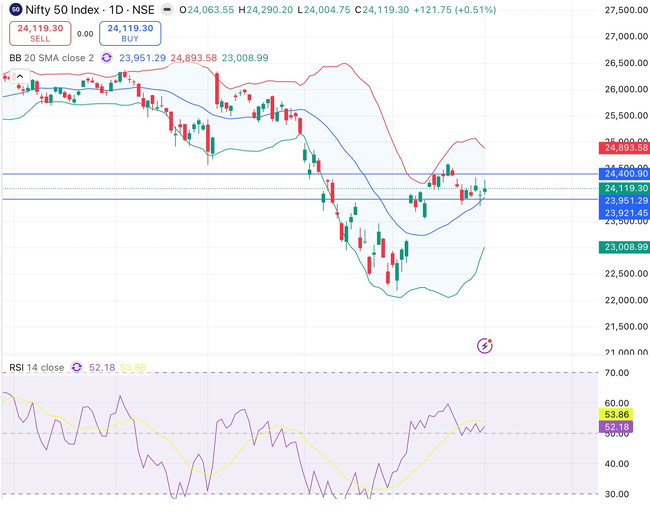
Task: Click the green lower band value 23,008.99
Action: point(245,58)
